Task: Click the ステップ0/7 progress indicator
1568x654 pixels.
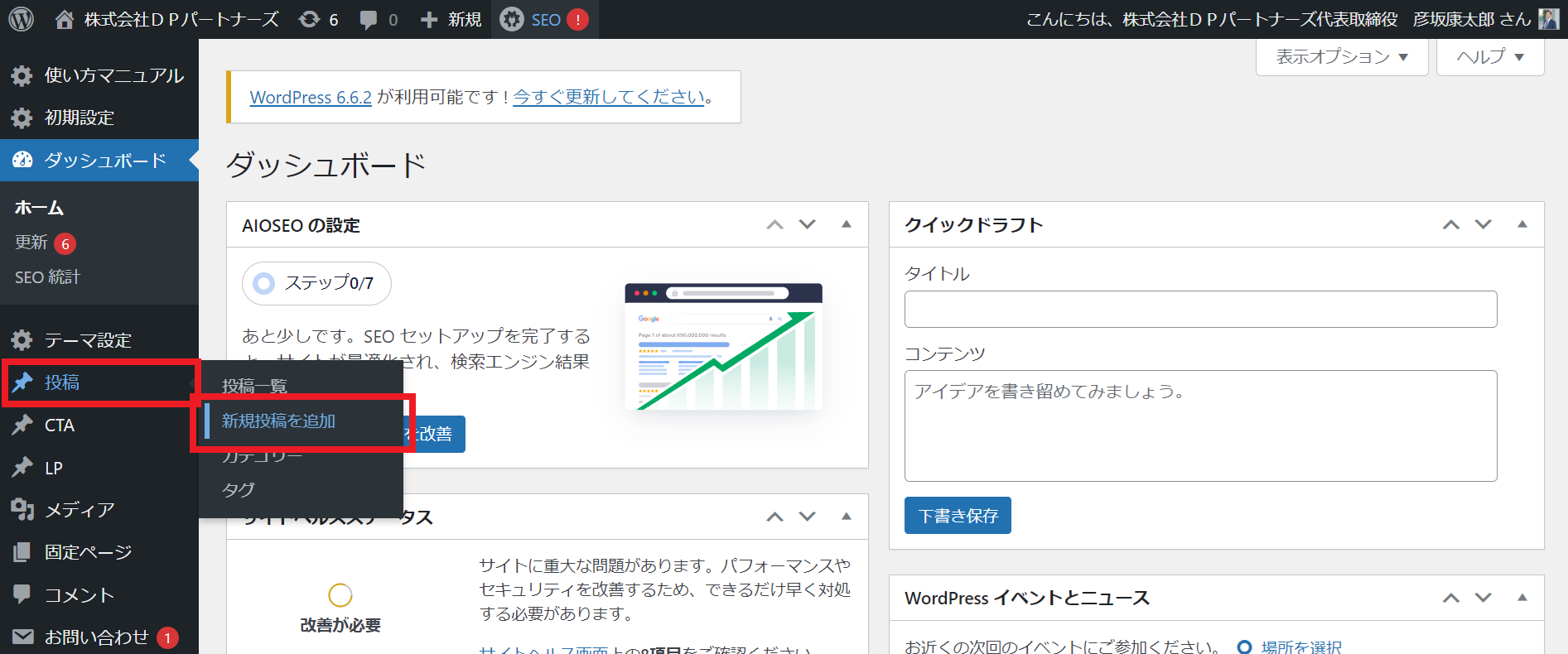Action: click(316, 283)
